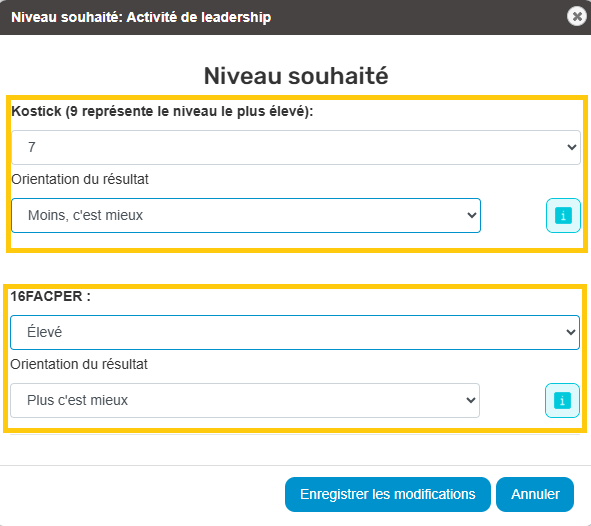Close the Niveau souhaité dialog with X

[577, 17]
